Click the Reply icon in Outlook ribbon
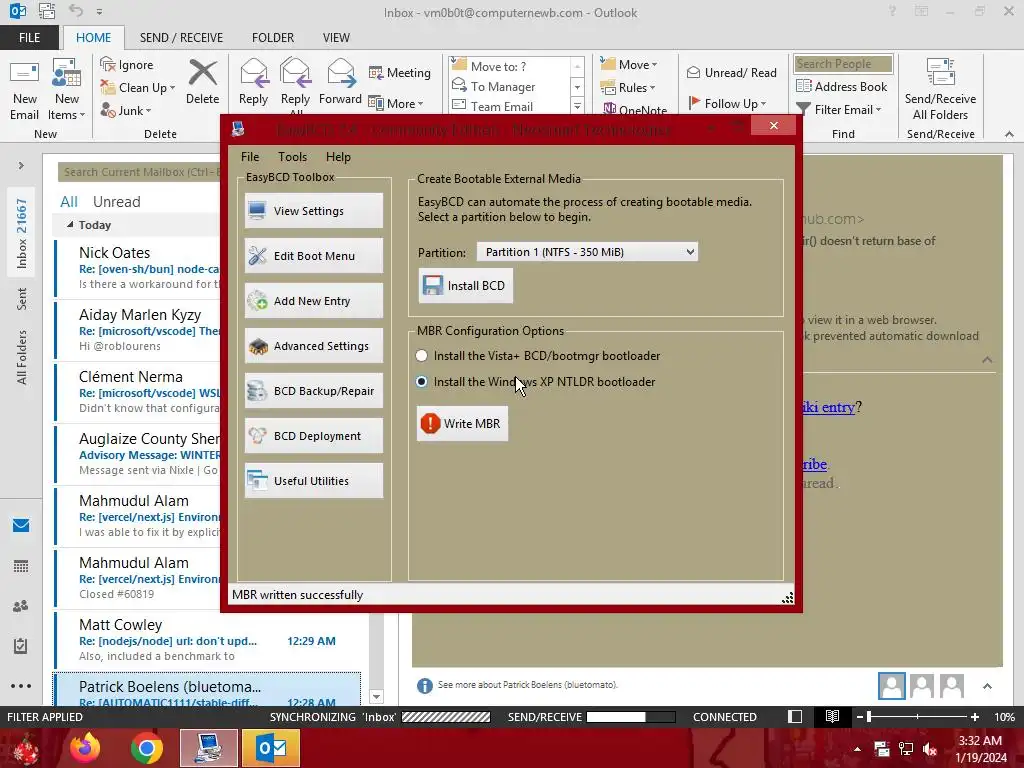The width and height of the screenshot is (1024, 768). (x=253, y=82)
